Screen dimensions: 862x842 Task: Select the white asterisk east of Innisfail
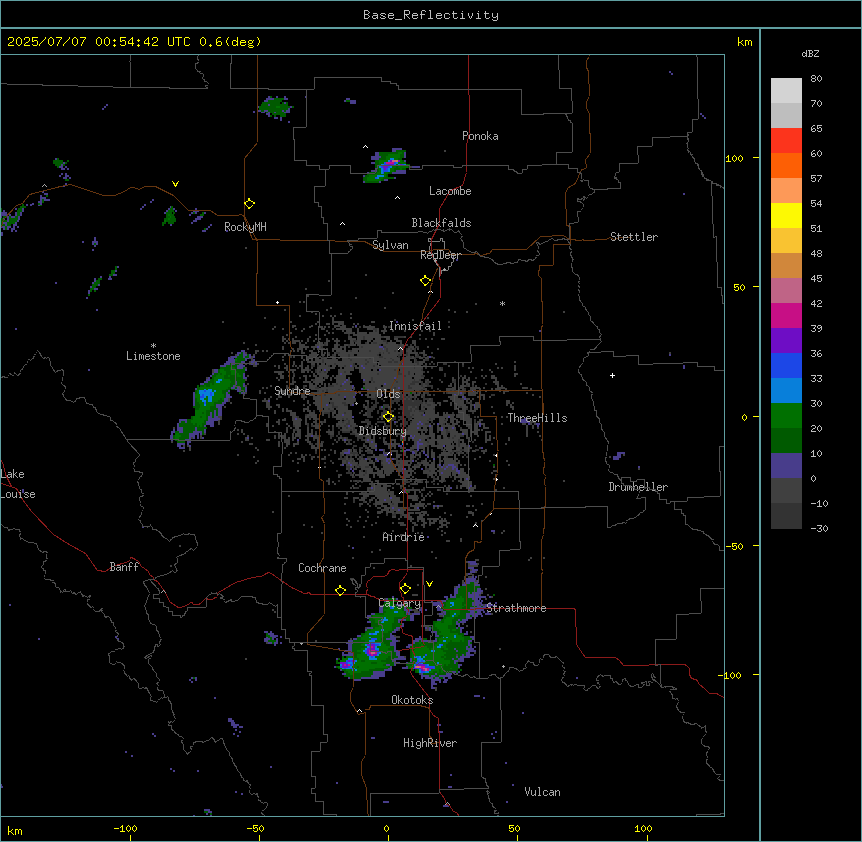point(502,303)
